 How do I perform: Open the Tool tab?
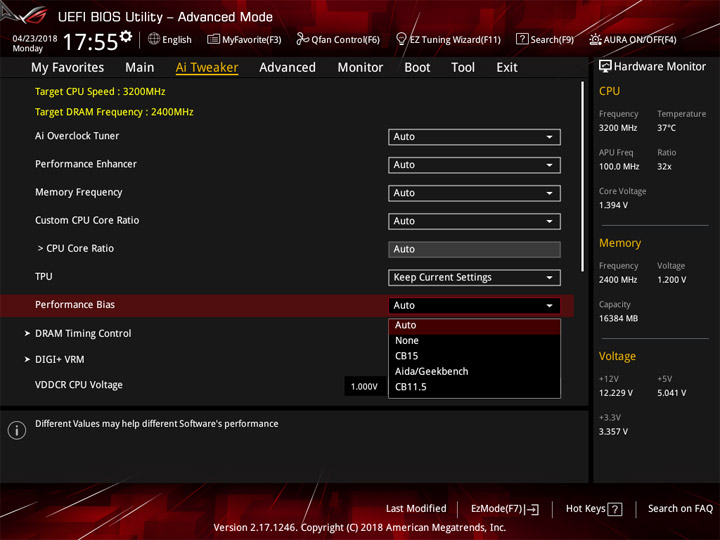click(x=463, y=68)
